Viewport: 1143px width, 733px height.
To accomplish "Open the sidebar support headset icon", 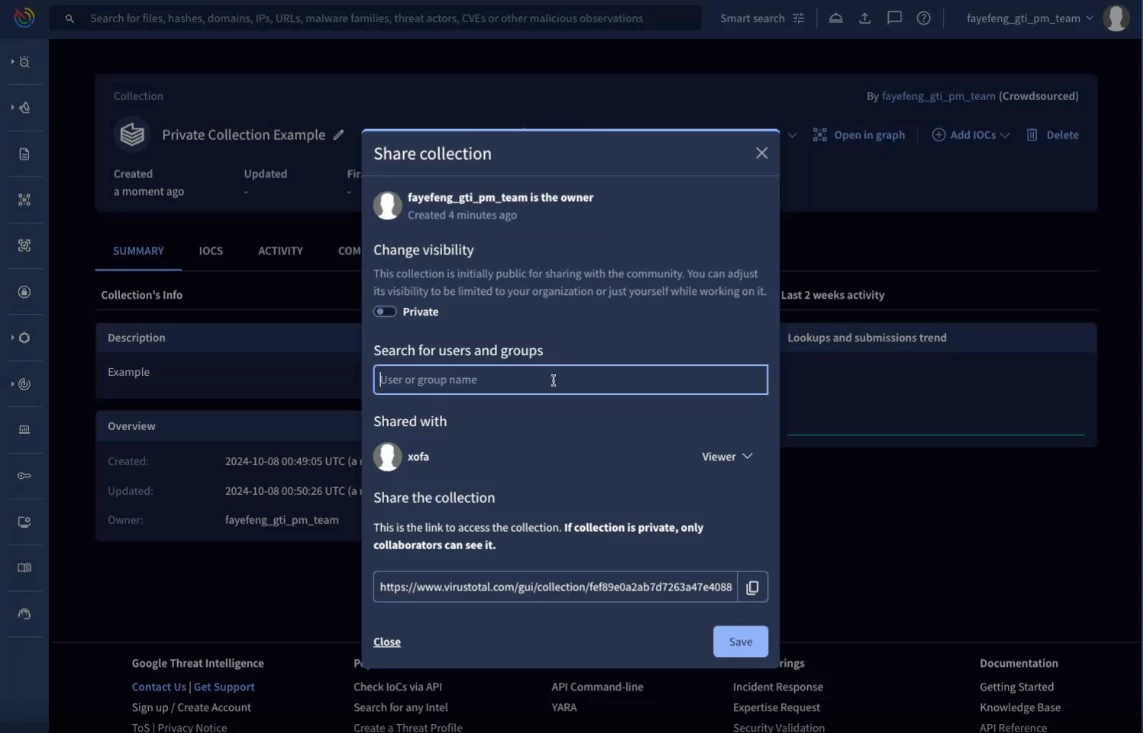I will point(24,614).
